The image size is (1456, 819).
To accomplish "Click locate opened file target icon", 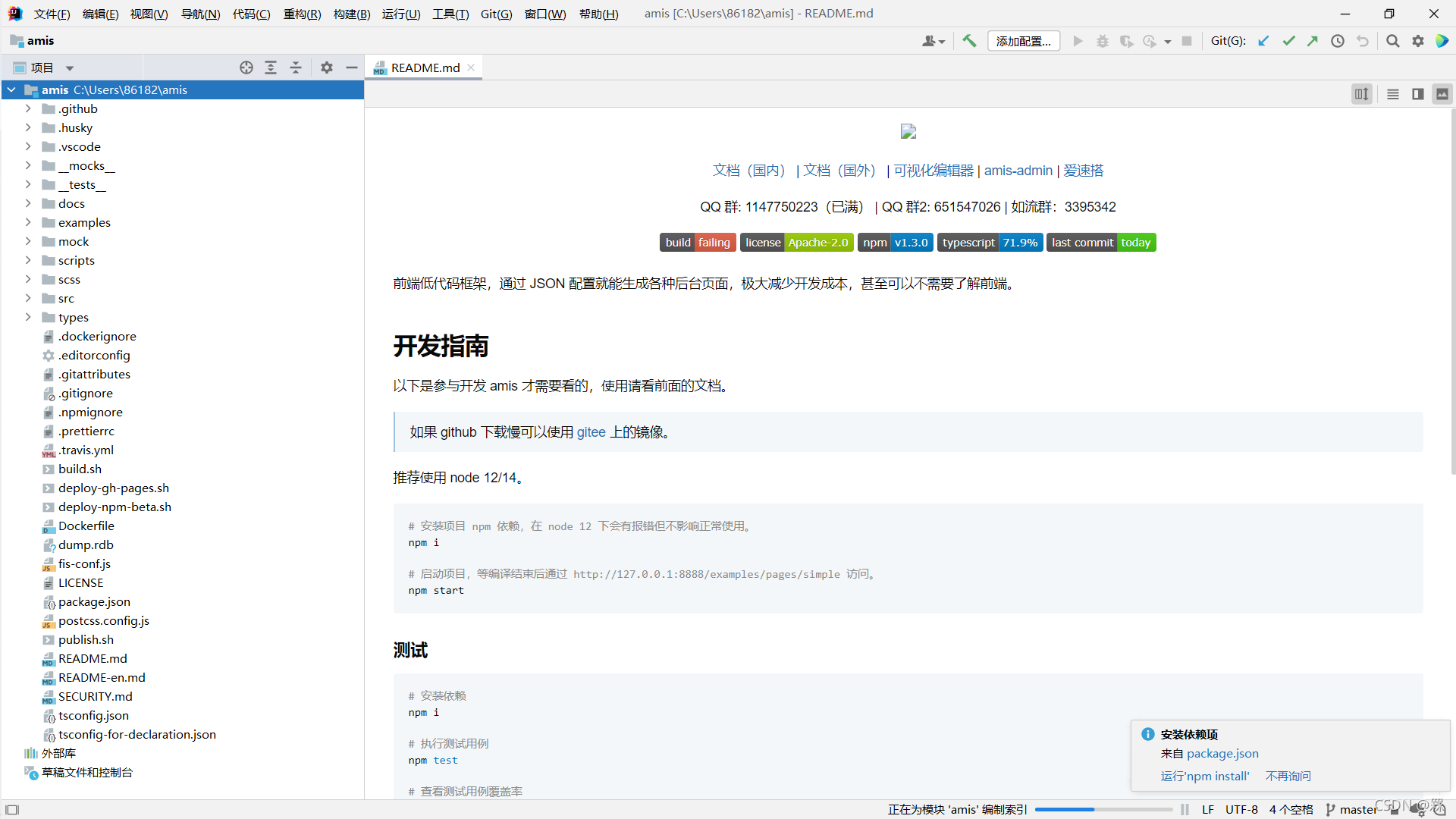I will click(x=246, y=67).
